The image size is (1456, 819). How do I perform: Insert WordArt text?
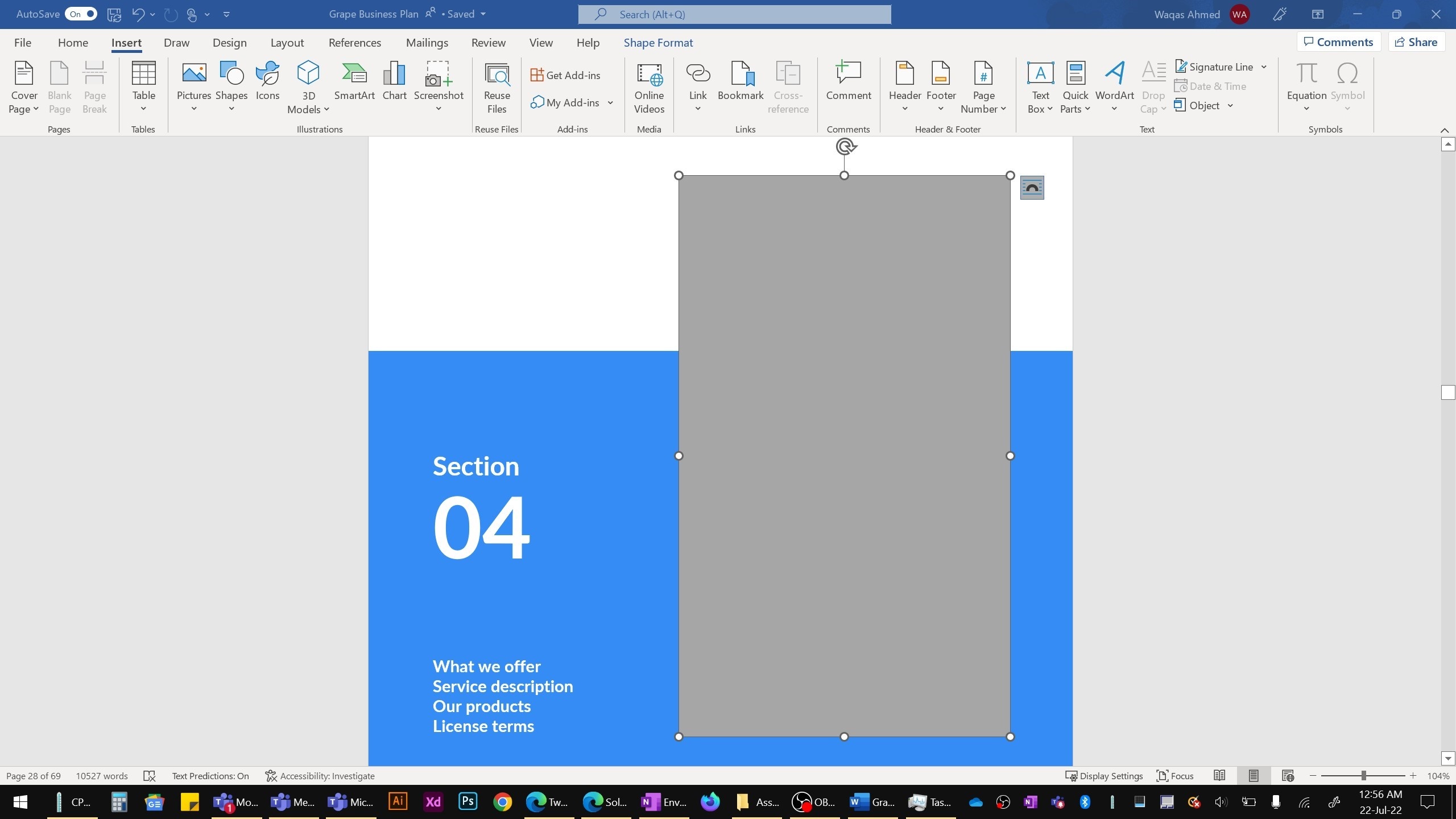pos(1114,88)
